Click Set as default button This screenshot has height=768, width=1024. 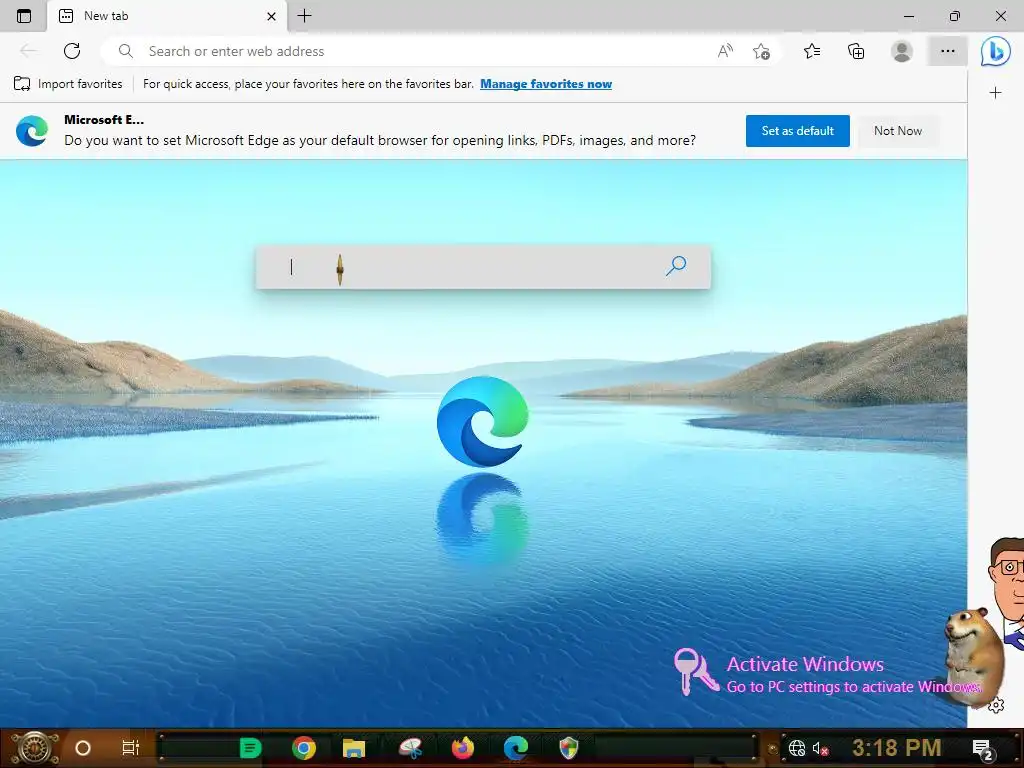(797, 131)
